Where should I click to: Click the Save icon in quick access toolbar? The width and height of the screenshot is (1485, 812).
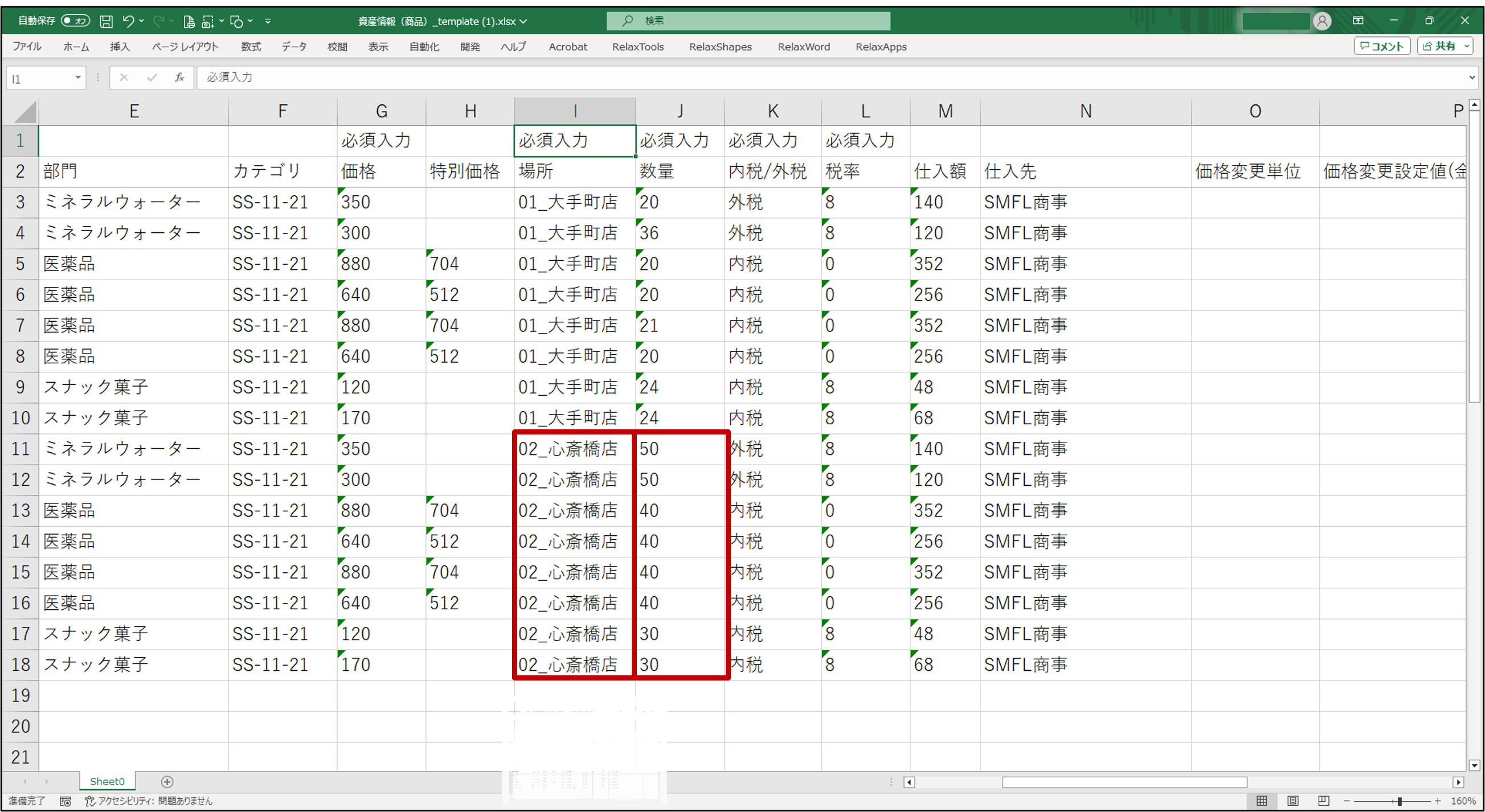(x=106, y=21)
